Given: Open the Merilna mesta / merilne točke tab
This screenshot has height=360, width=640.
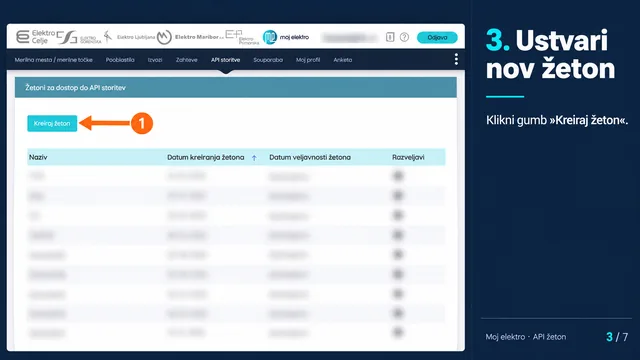Looking at the screenshot, I should pos(53,60).
